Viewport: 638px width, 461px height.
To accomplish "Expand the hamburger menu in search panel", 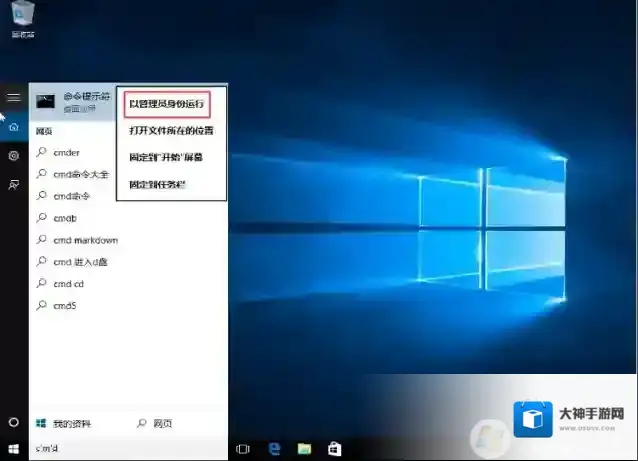I will click(x=13, y=97).
